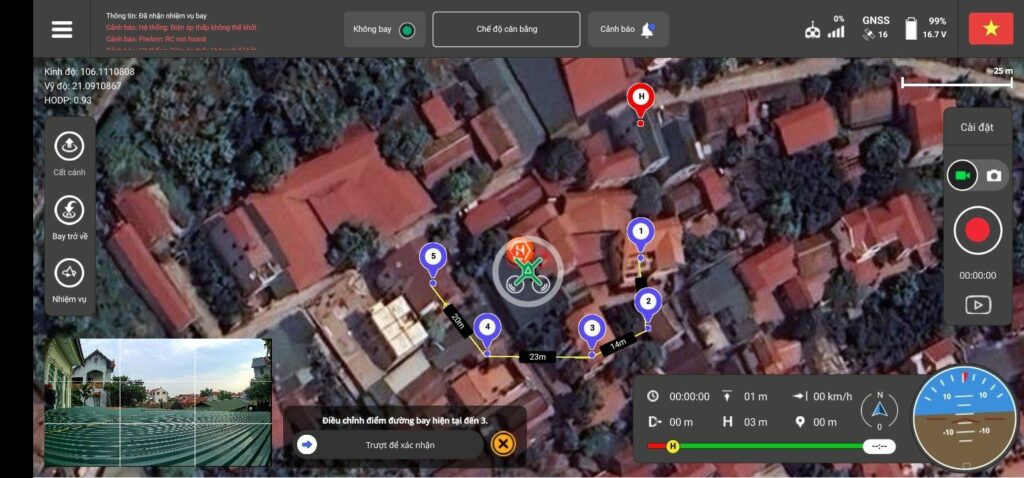The image size is (1024, 478).
Task: Start recording with the red record button
Action: click(977, 231)
